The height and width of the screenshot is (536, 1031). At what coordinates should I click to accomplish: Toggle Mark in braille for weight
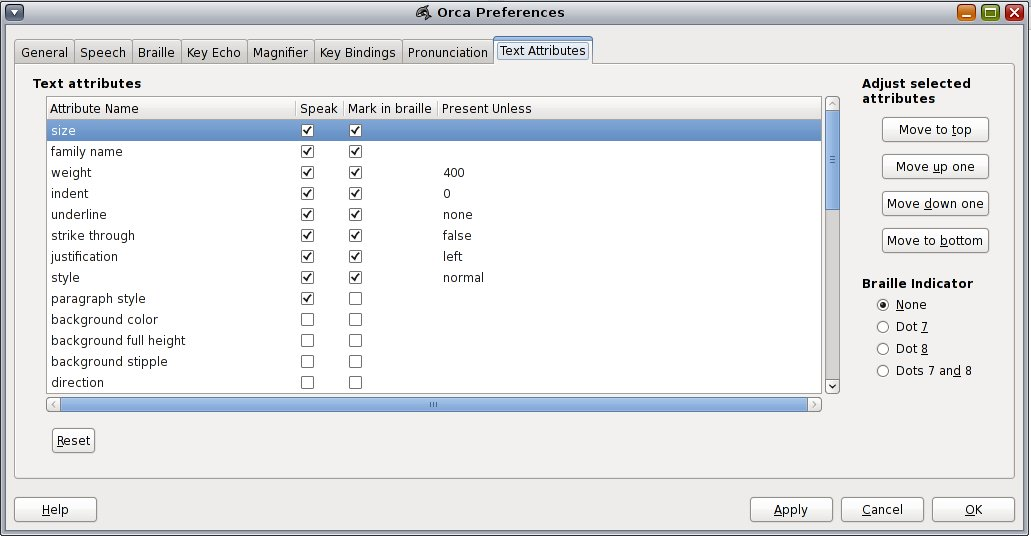pos(355,172)
